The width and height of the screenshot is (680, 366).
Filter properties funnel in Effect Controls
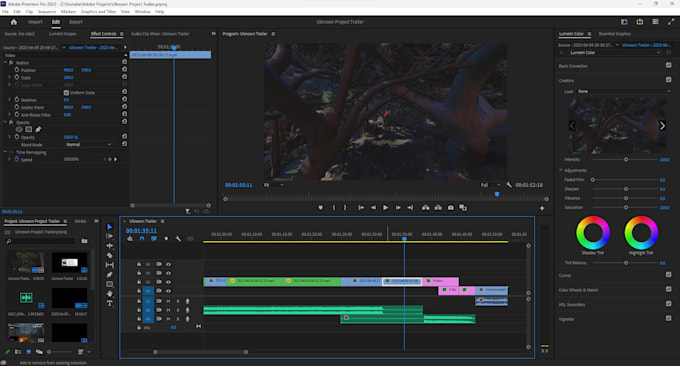187,212
